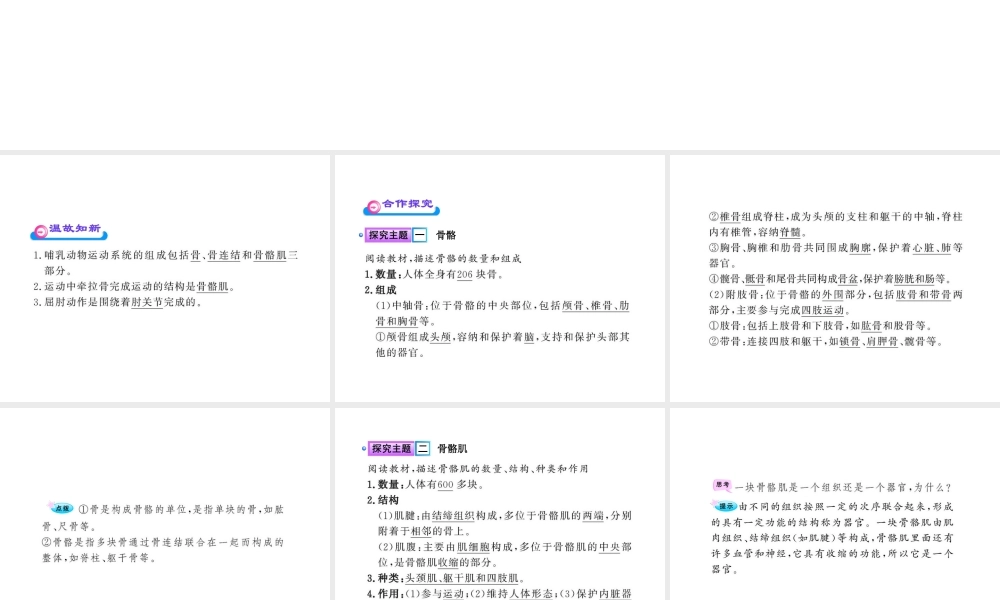The height and width of the screenshot is (600, 1000).
Task: Click the purple 探究主题 一 label
Action: coord(397,235)
